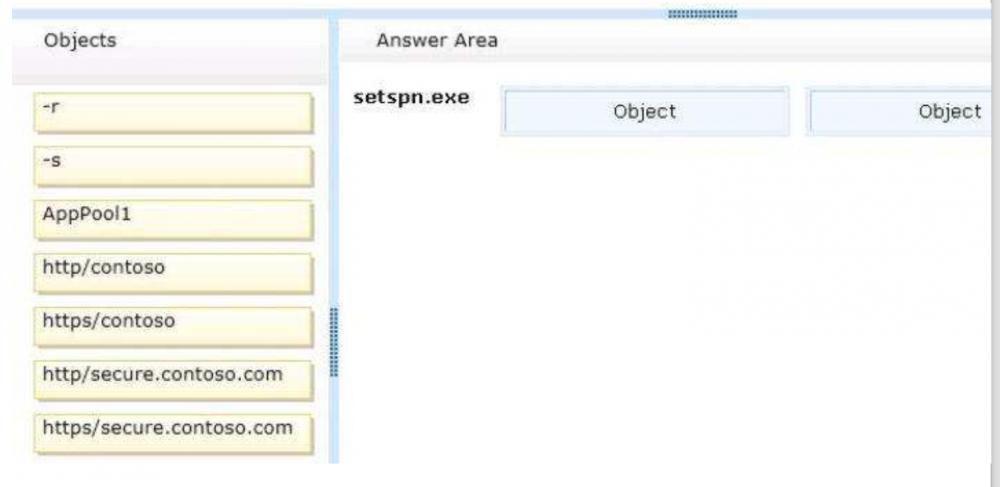Click the setspn.exe command label

pyautogui.click(x=411, y=98)
